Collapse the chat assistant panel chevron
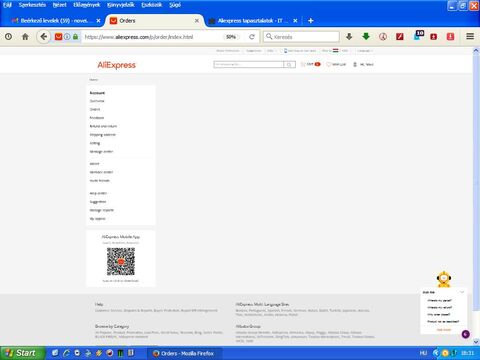The width and height of the screenshot is (480, 360). pos(462,292)
